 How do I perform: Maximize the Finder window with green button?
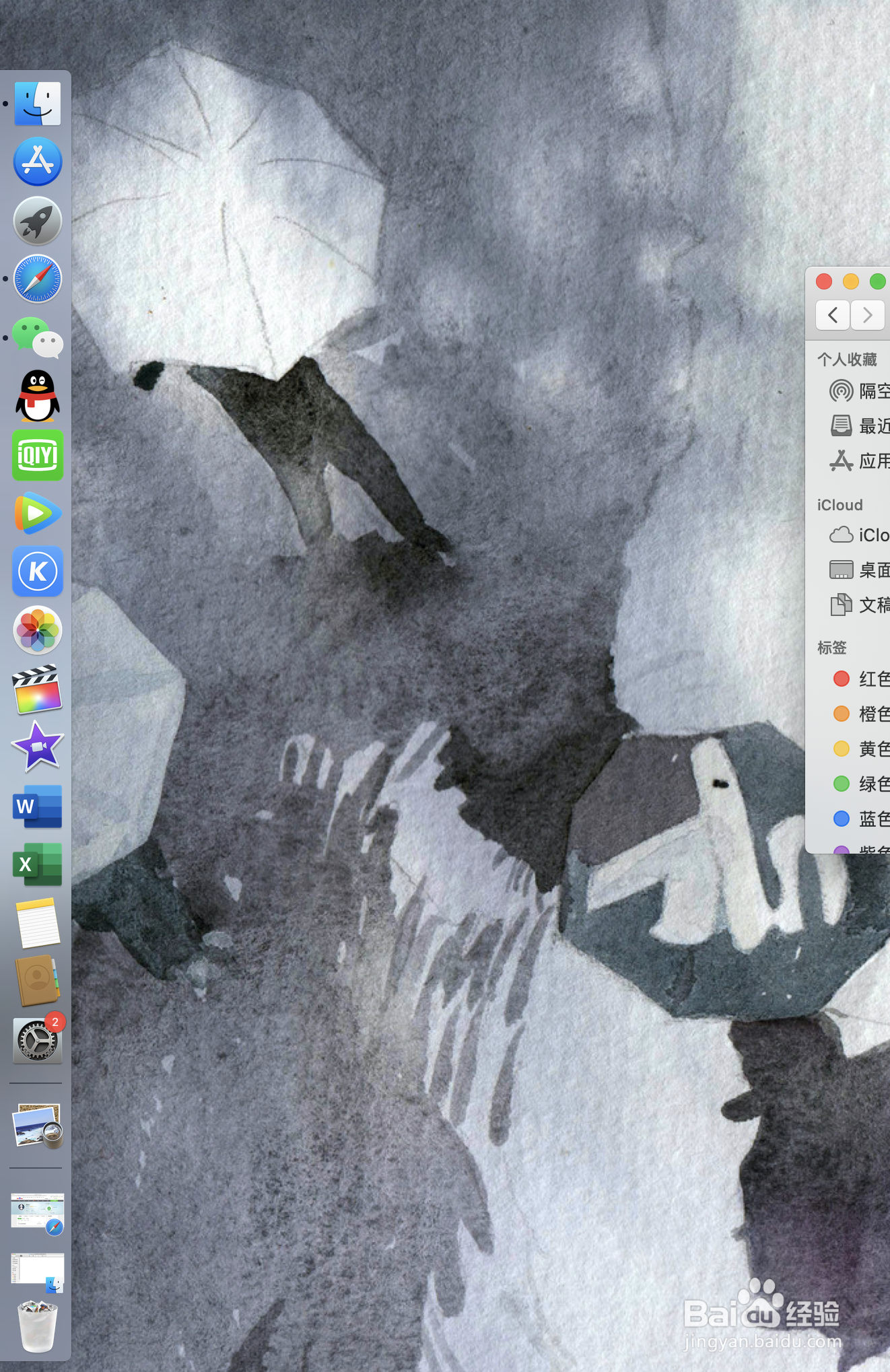point(878,281)
